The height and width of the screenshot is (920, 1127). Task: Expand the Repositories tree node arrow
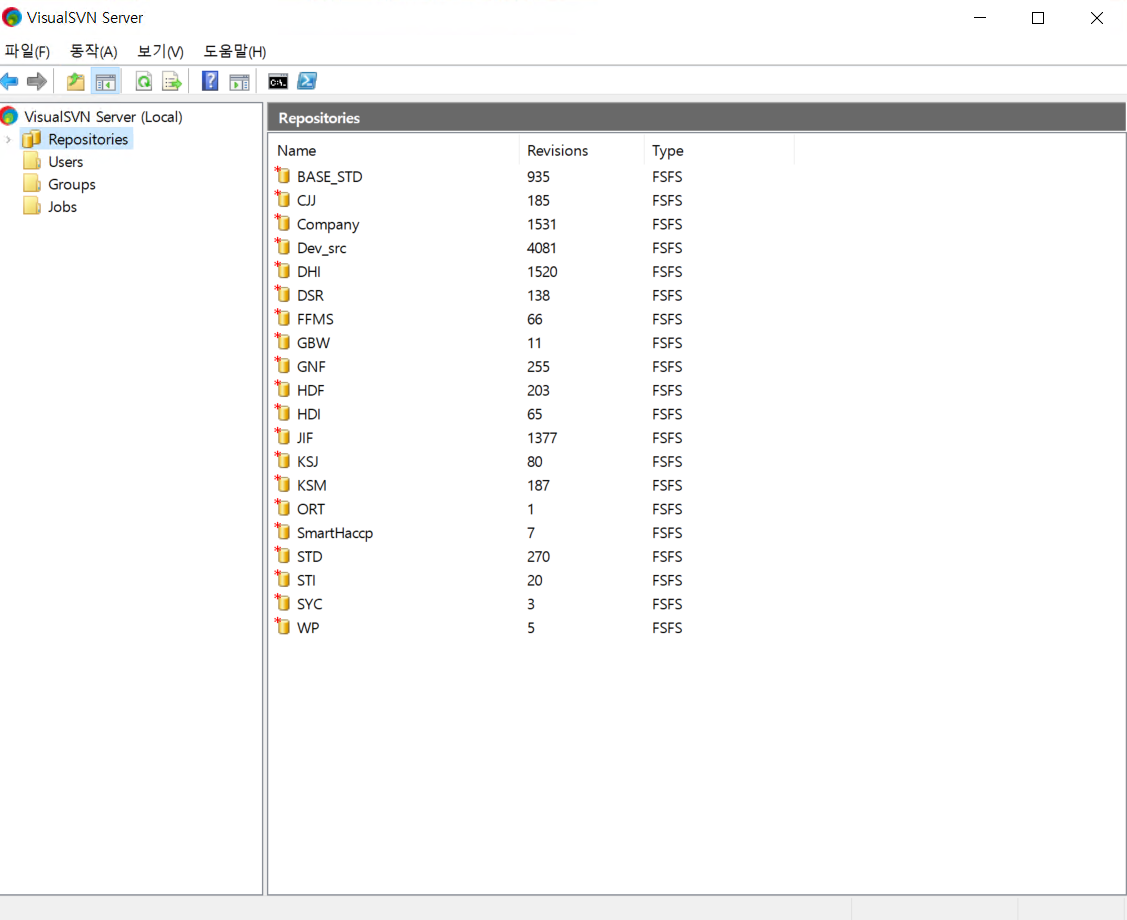coord(8,139)
